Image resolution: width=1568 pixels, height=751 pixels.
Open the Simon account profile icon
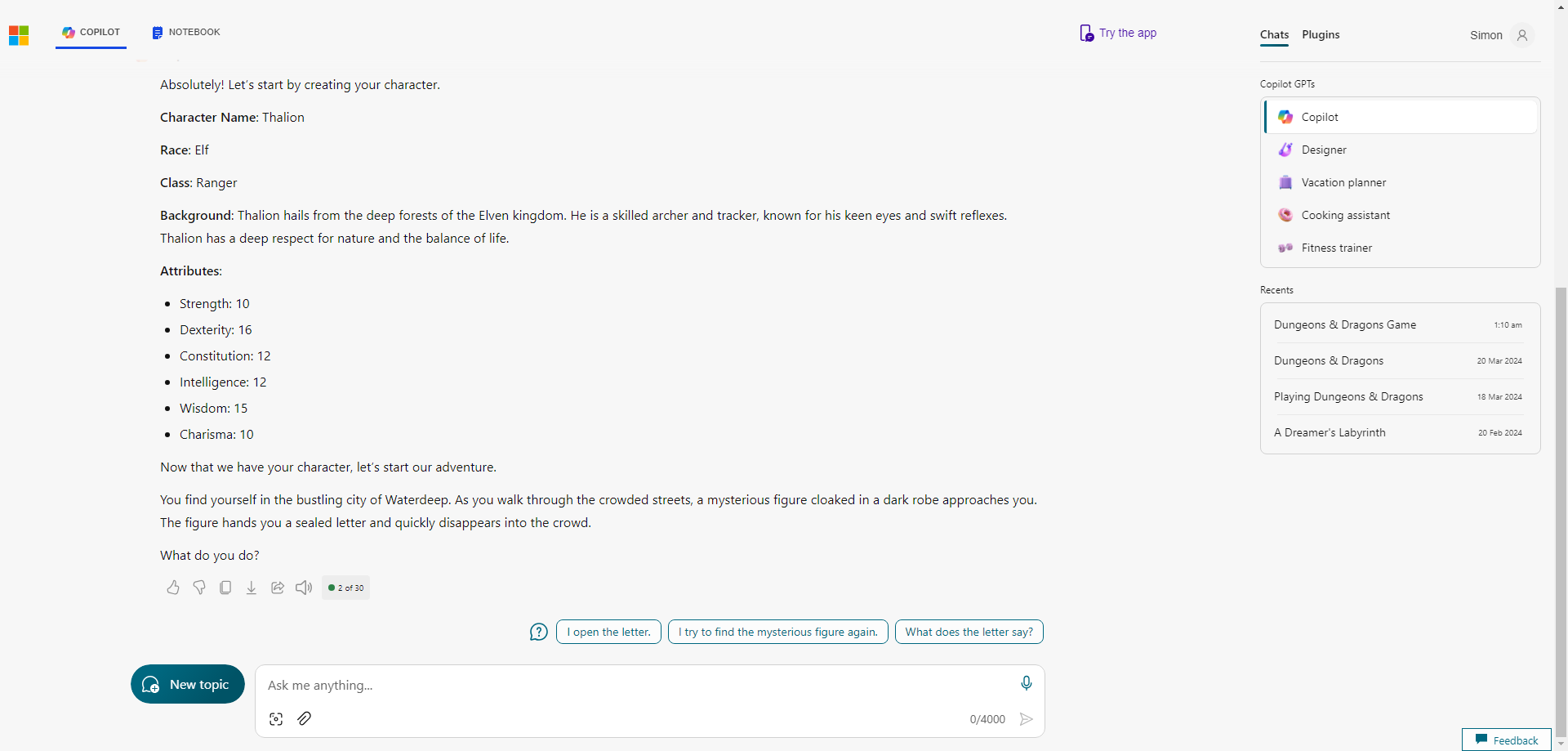pyautogui.click(x=1522, y=35)
